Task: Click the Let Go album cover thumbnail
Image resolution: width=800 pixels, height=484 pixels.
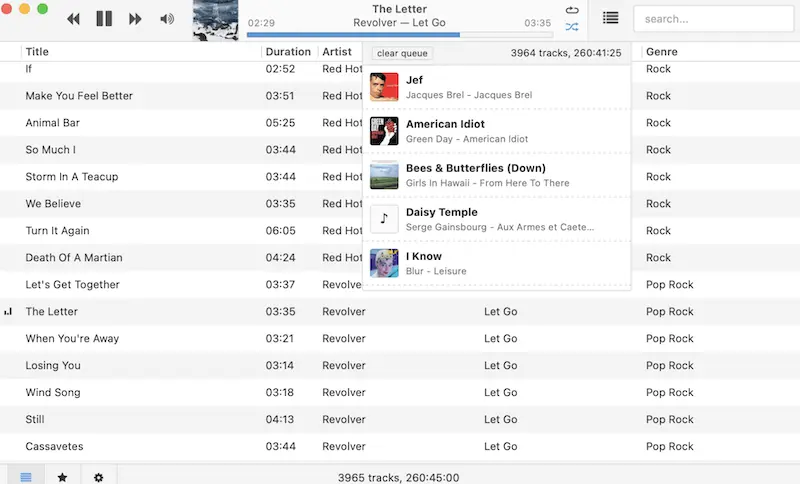Action: click(215, 20)
